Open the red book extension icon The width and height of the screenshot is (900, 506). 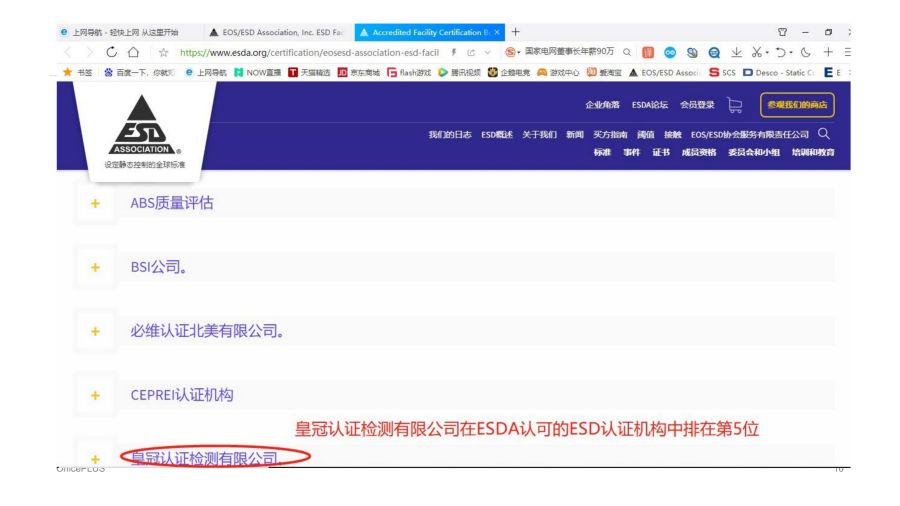pyautogui.click(x=648, y=52)
